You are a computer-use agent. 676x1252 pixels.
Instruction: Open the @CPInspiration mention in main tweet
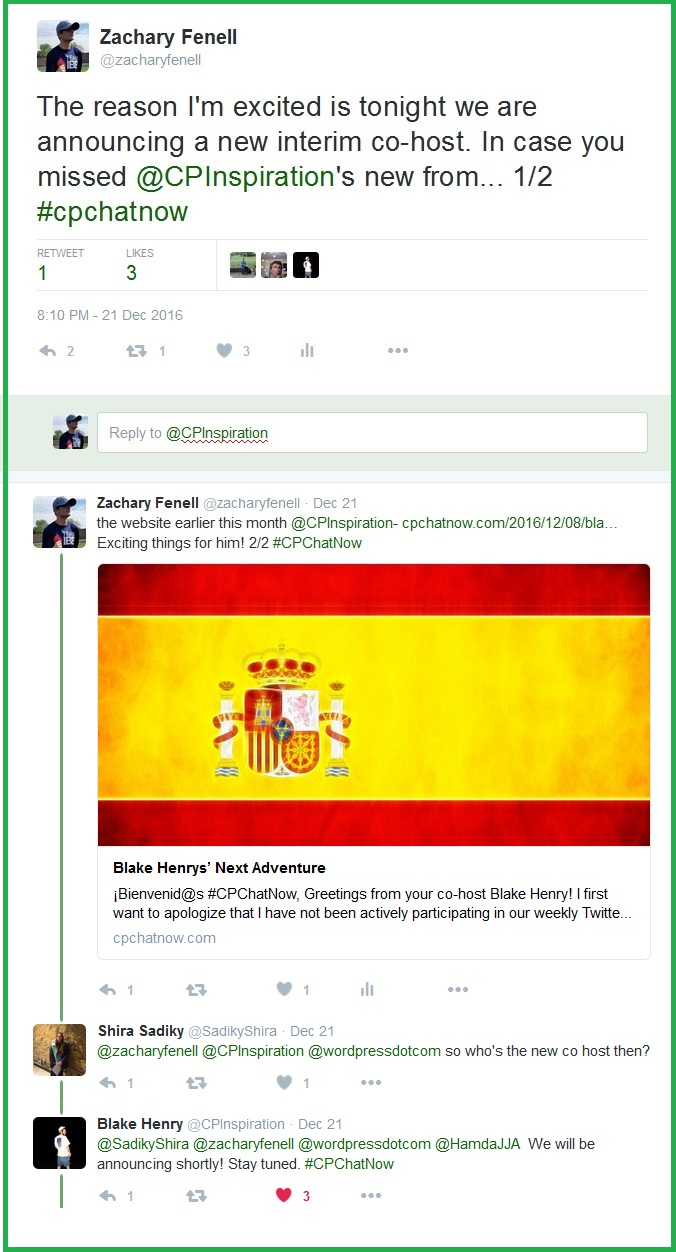tap(235, 176)
